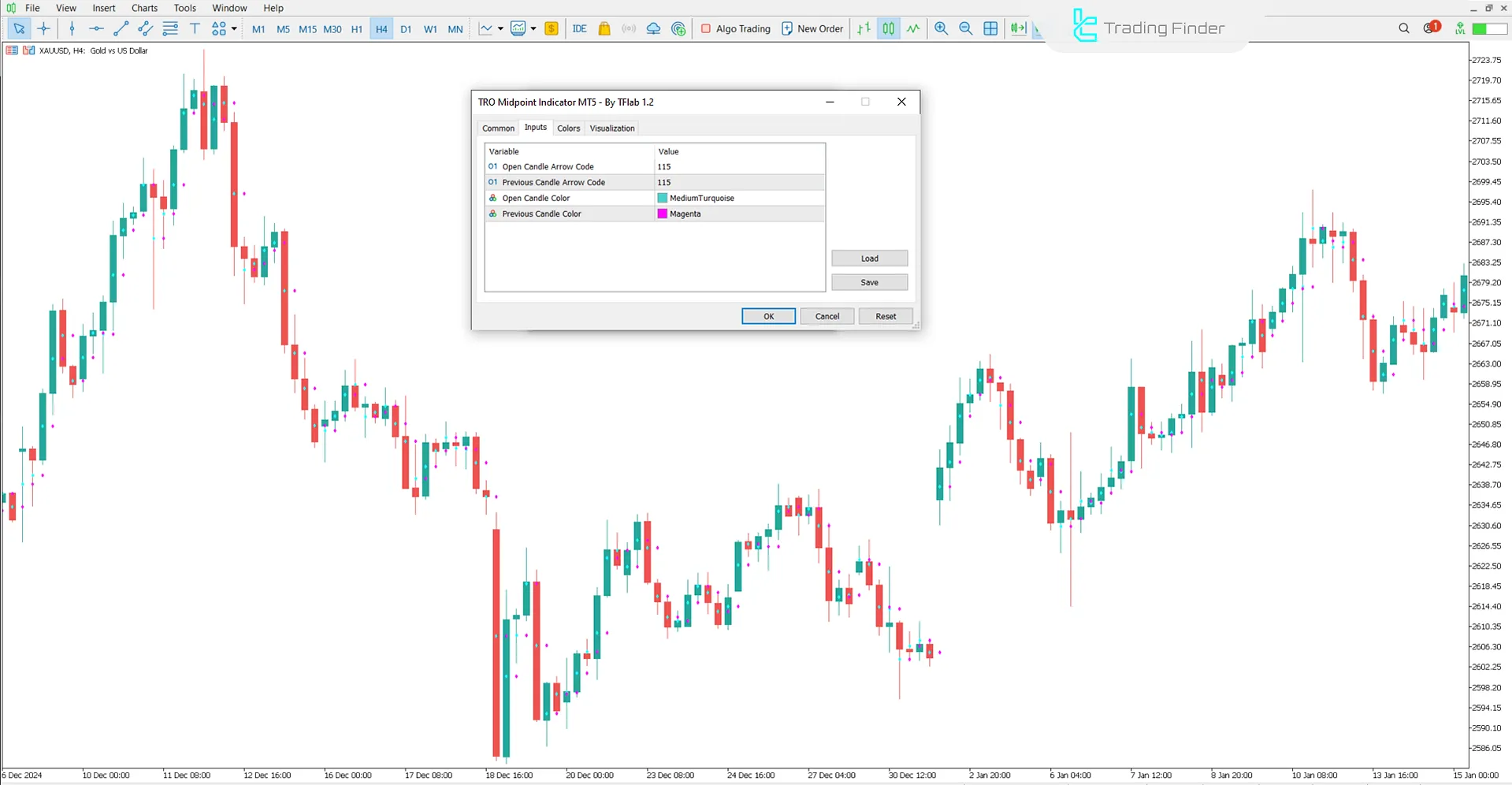Image resolution: width=1512 pixels, height=785 pixels.
Task: Open the Charts menu
Action: point(143,8)
